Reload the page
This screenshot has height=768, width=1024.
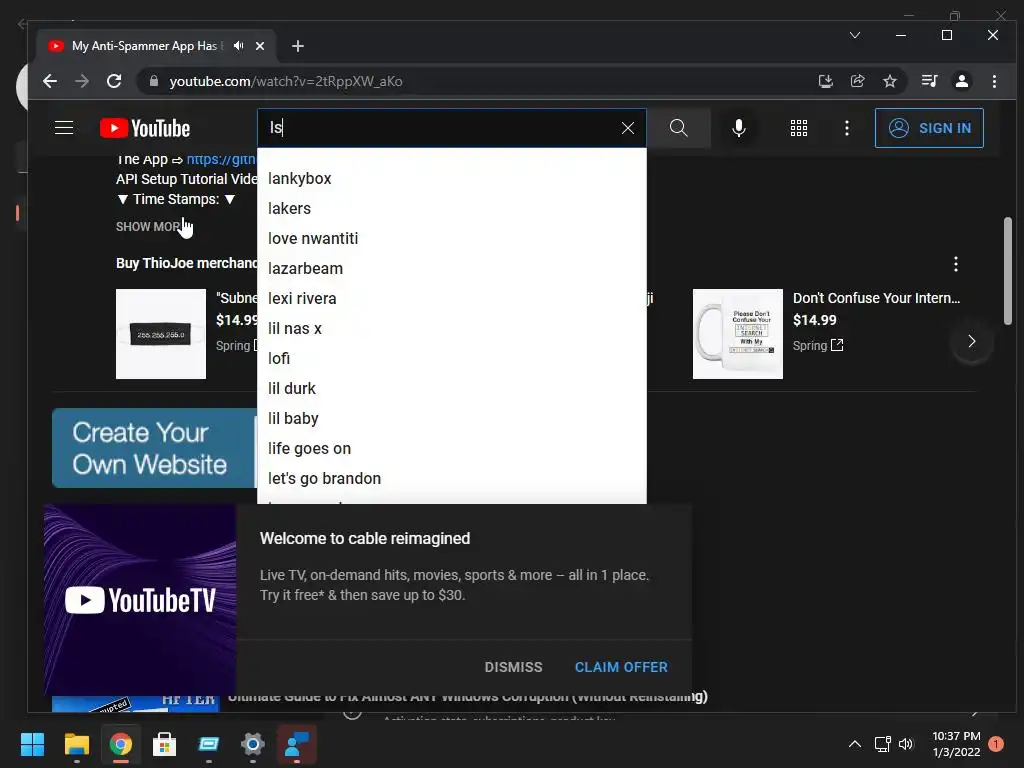(114, 81)
